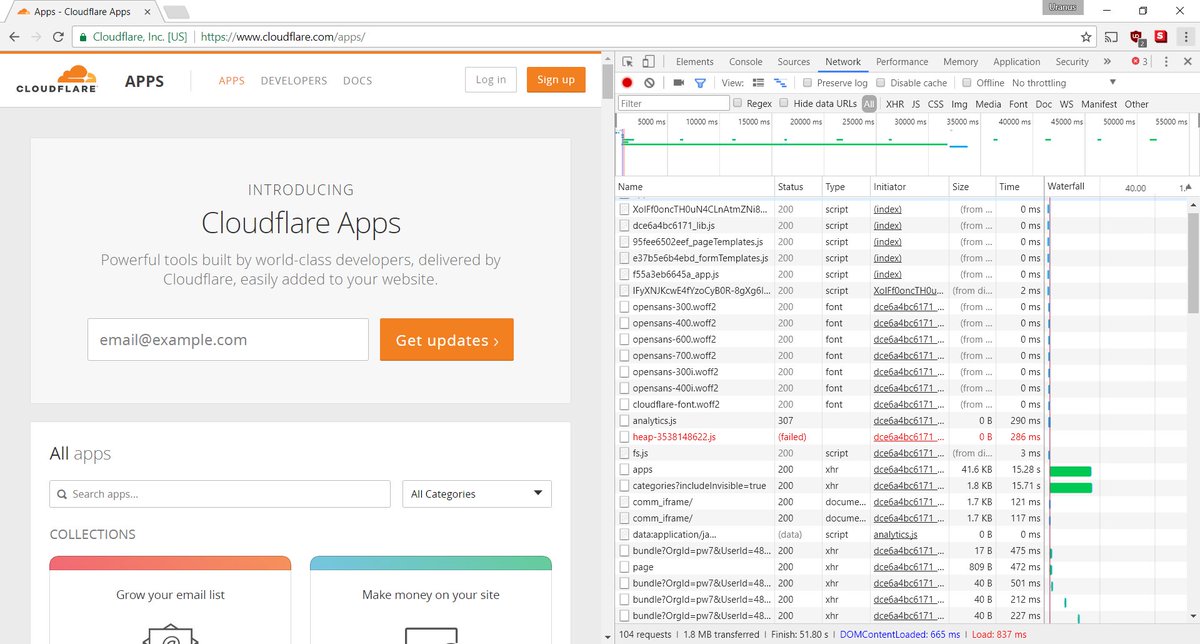Click the Sign up button
The height and width of the screenshot is (644, 1200).
coord(556,80)
